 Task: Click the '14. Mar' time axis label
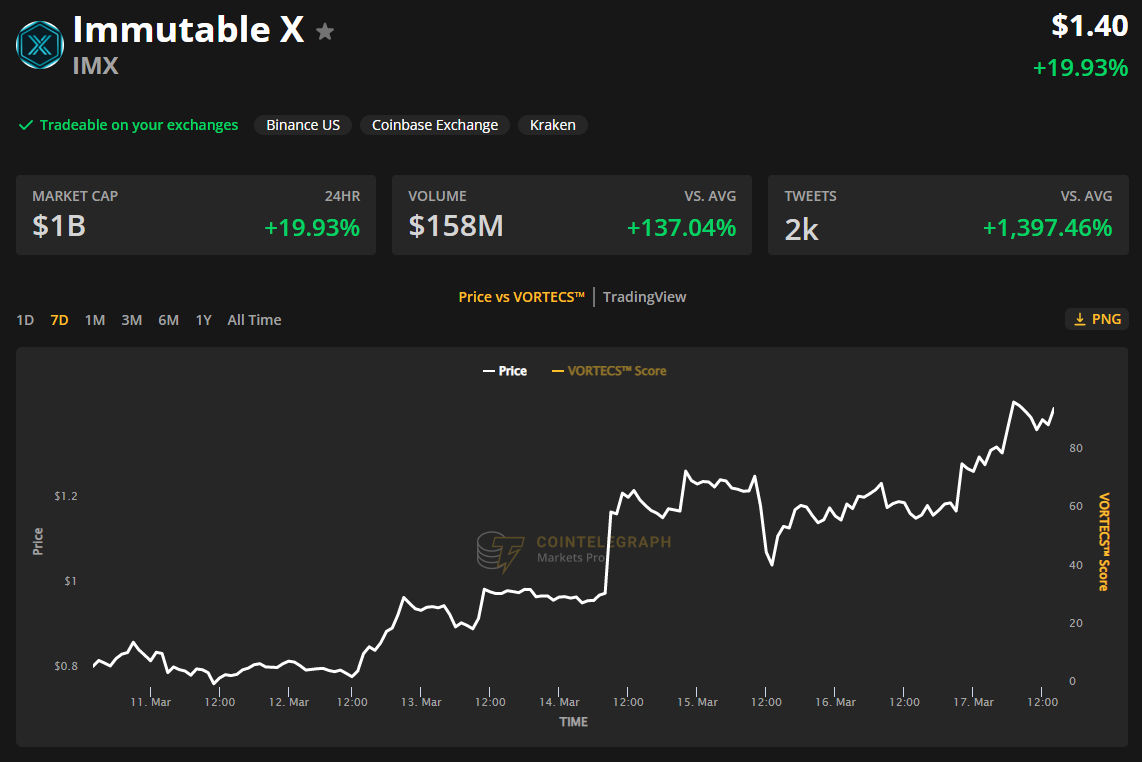click(559, 702)
